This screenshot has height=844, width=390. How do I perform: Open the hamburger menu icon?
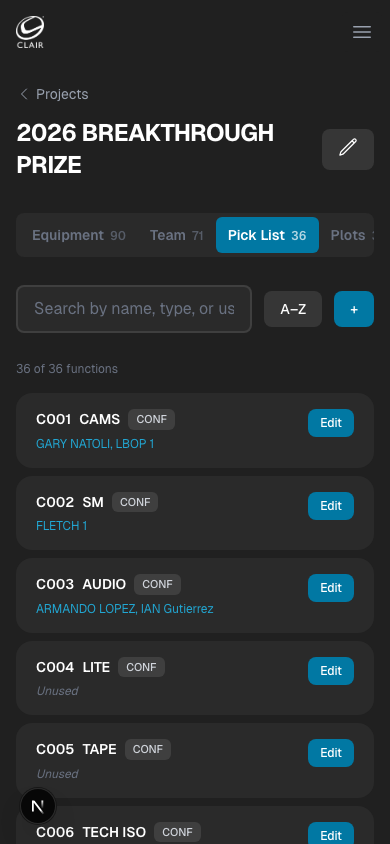[x=361, y=32]
